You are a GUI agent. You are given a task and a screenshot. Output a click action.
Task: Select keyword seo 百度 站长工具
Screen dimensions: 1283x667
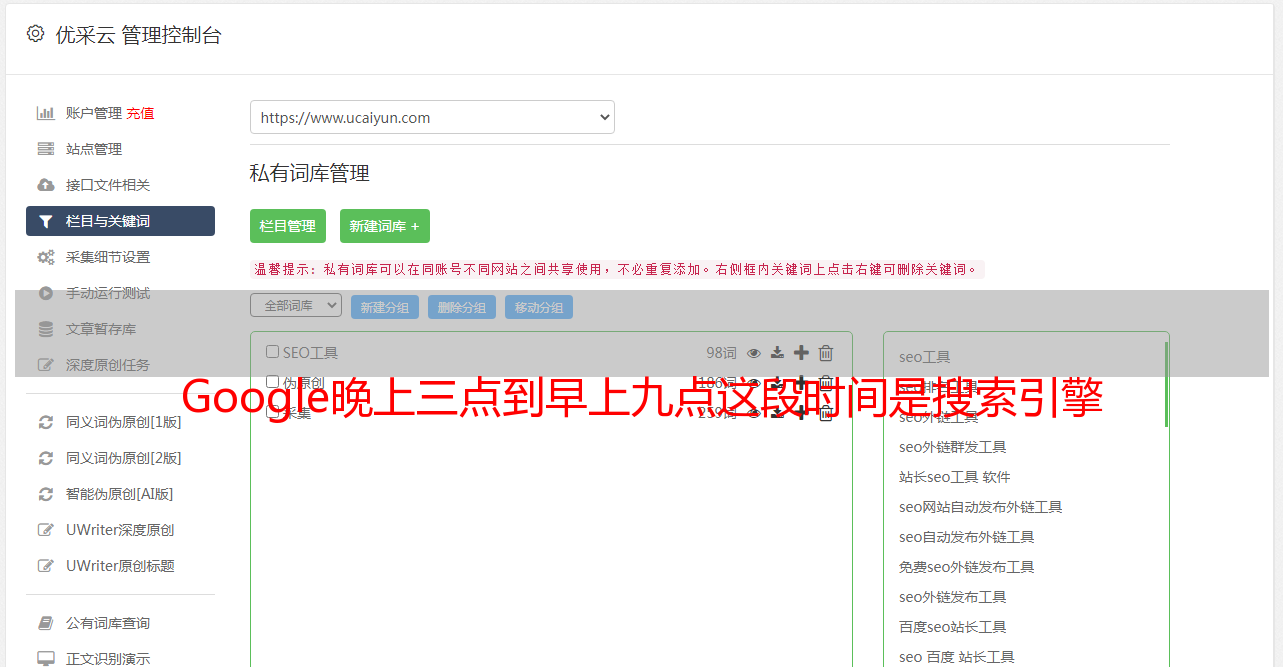pyautogui.click(x=957, y=657)
